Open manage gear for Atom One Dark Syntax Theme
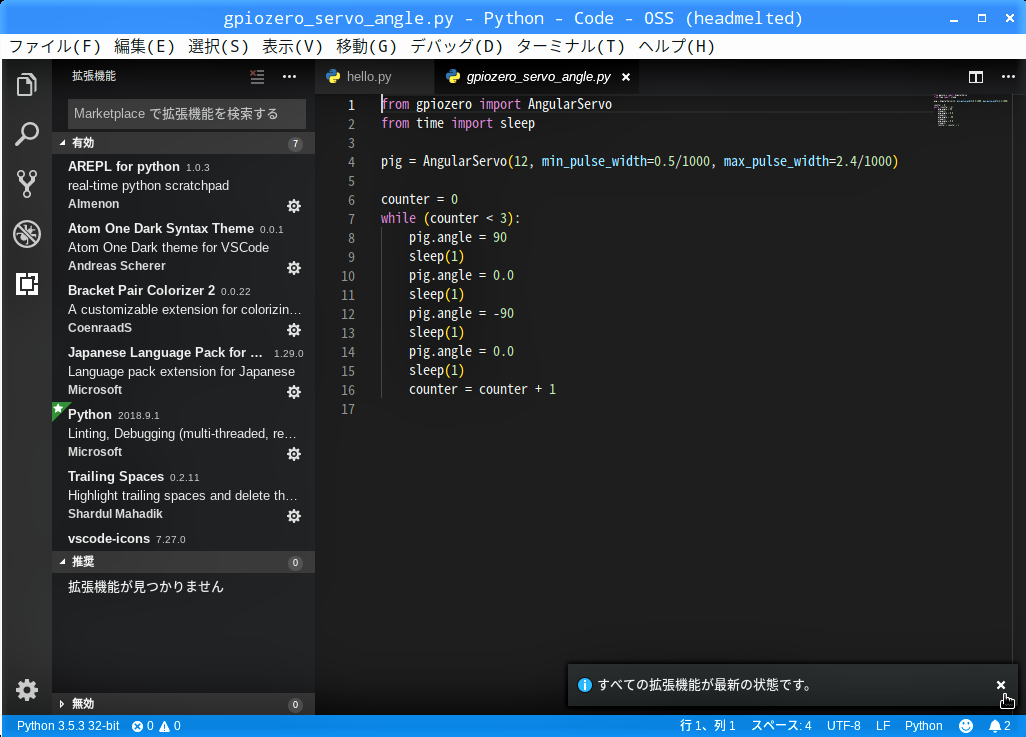Image resolution: width=1026 pixels, height=737 pixels. tap(294, 268)
